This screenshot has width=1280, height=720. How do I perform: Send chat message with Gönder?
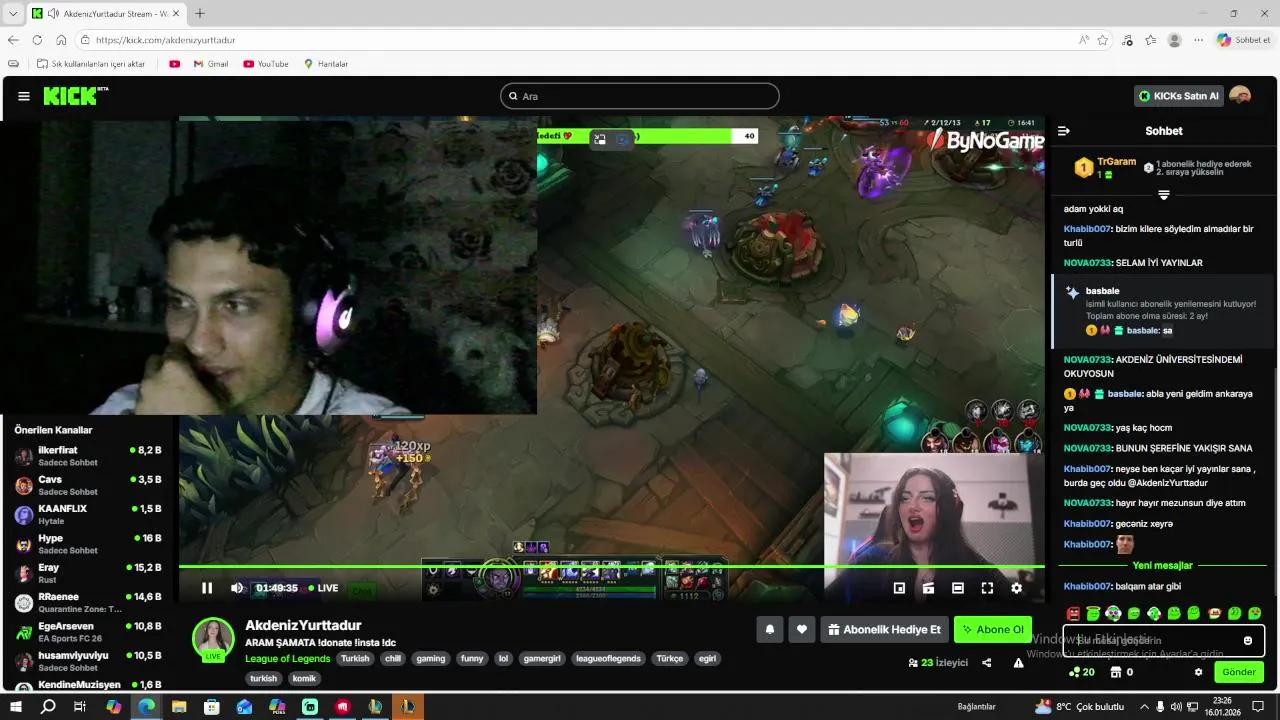1239,672
